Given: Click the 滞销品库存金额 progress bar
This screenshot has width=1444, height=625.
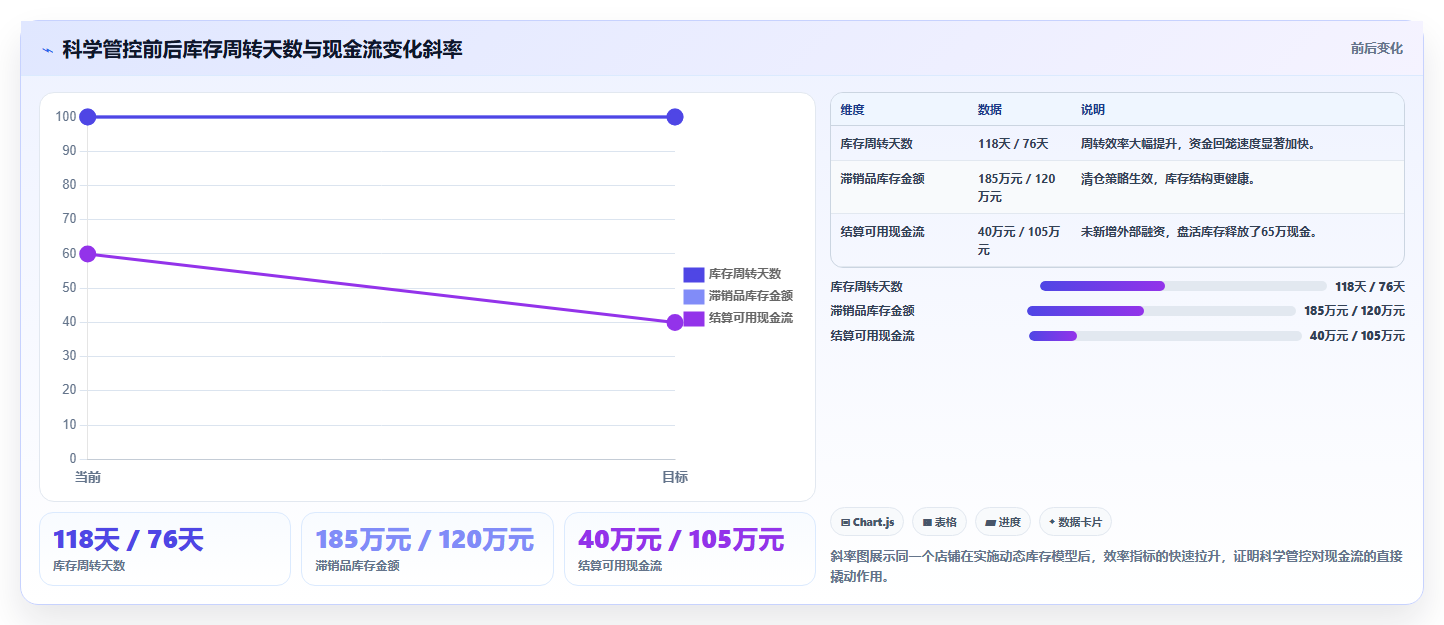Looking at the screenshot, I should (x=1161, y=311).
